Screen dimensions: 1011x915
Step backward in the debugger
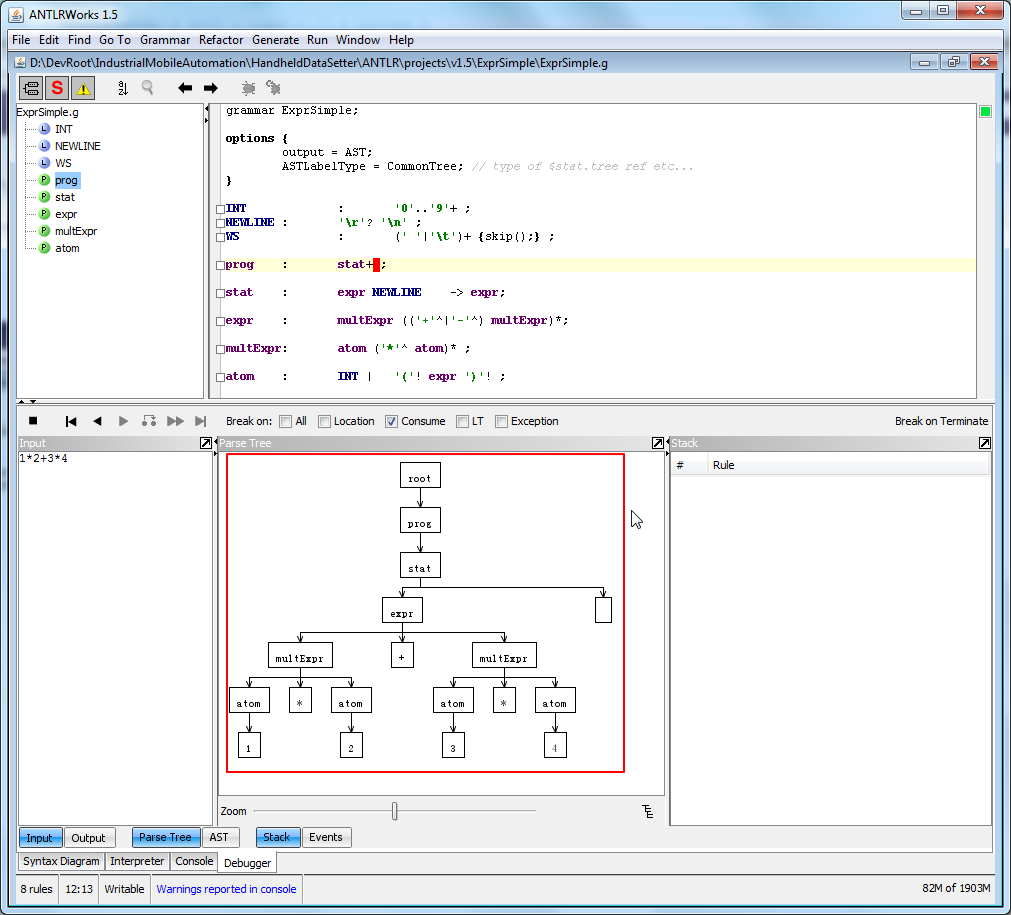click(97, 421)
